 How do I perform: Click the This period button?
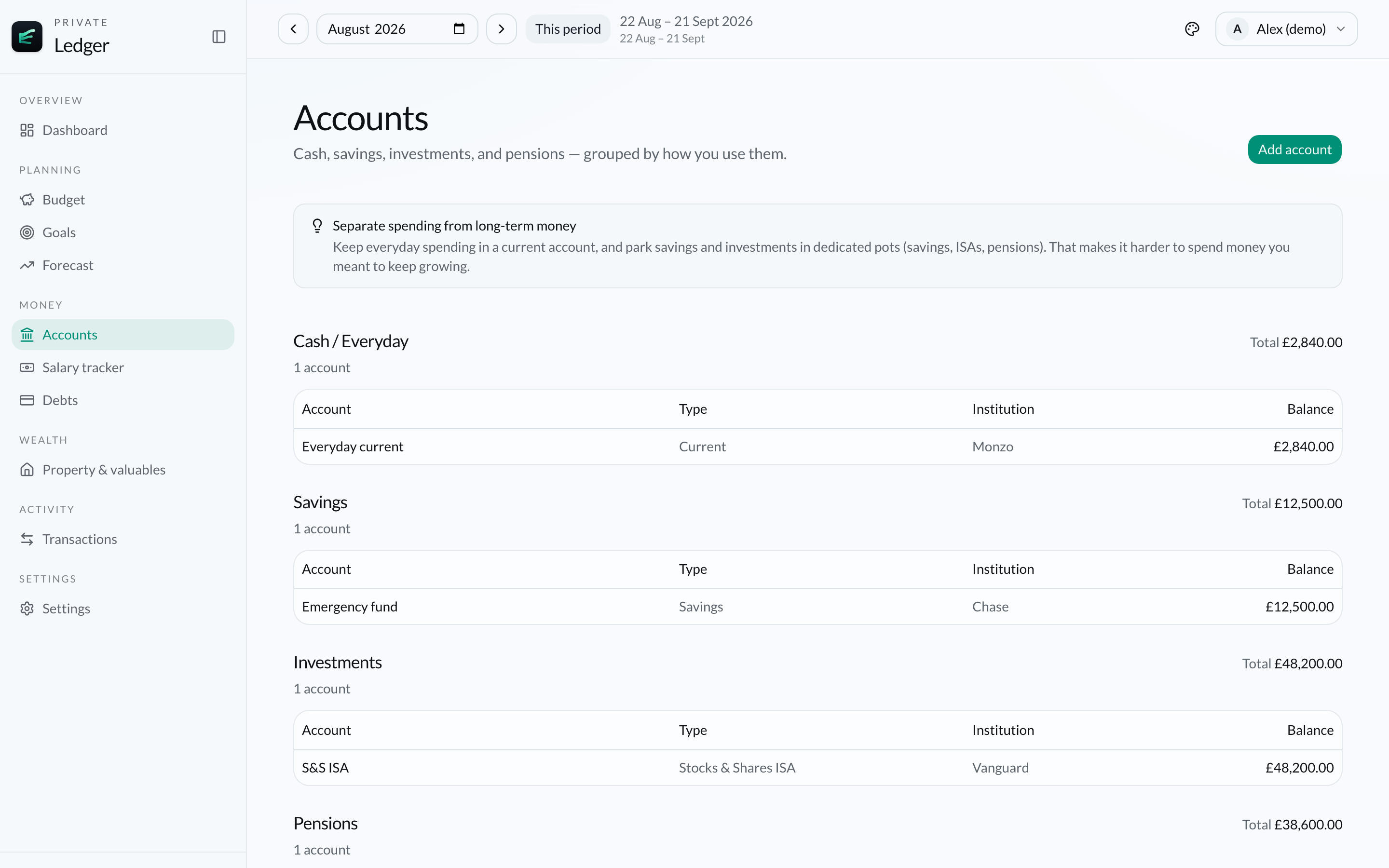coord(568,29)
